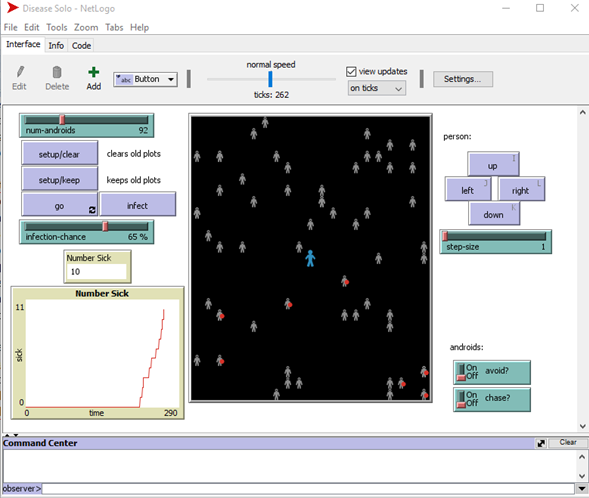Image resolution: width=589 pixels, height=498 pixels.
Task: Open the observer command history dropdown arrow
Action: 582,489
